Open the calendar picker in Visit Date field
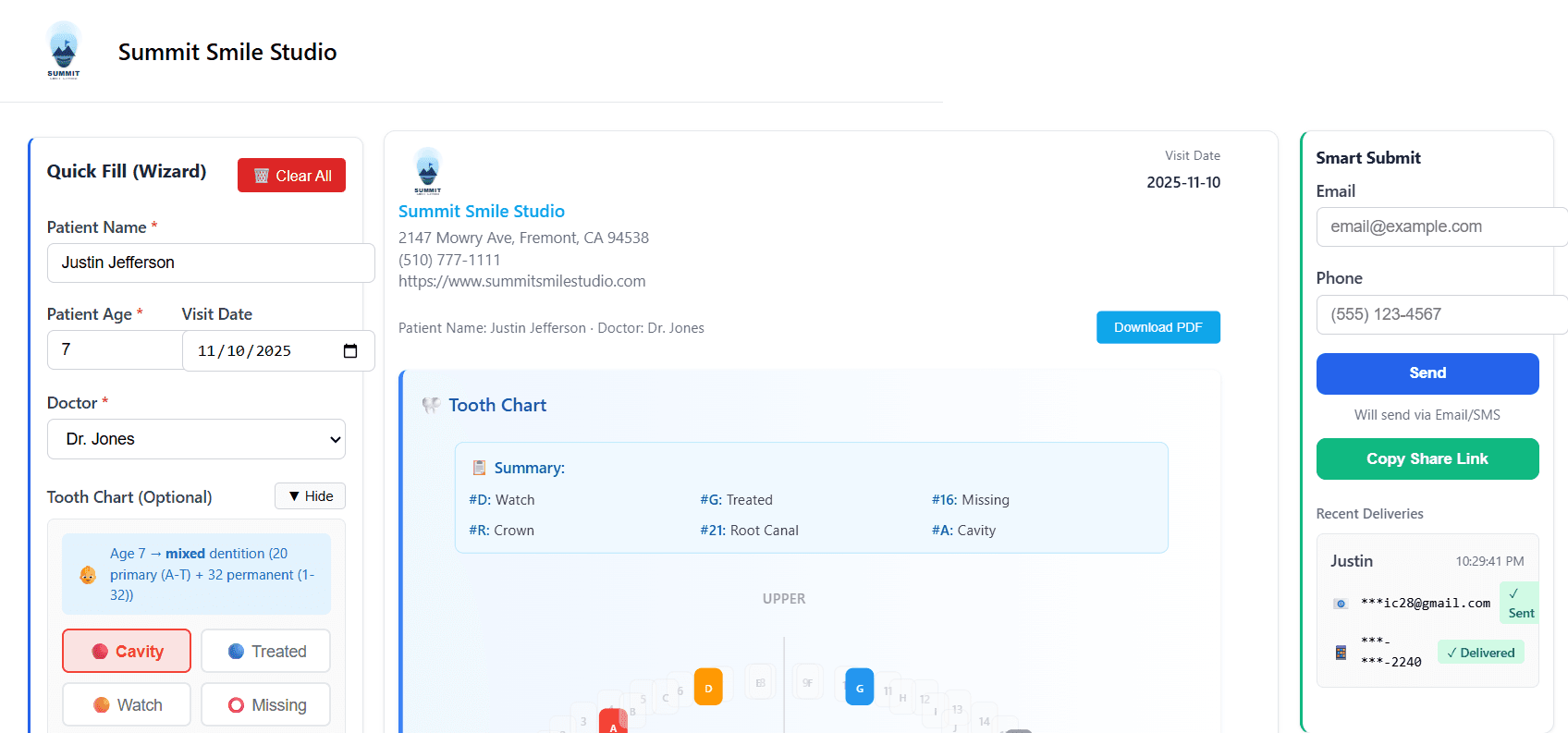The height and width of the screenshot is (733, 1568). pyautogui.click(x=350, y=351)
